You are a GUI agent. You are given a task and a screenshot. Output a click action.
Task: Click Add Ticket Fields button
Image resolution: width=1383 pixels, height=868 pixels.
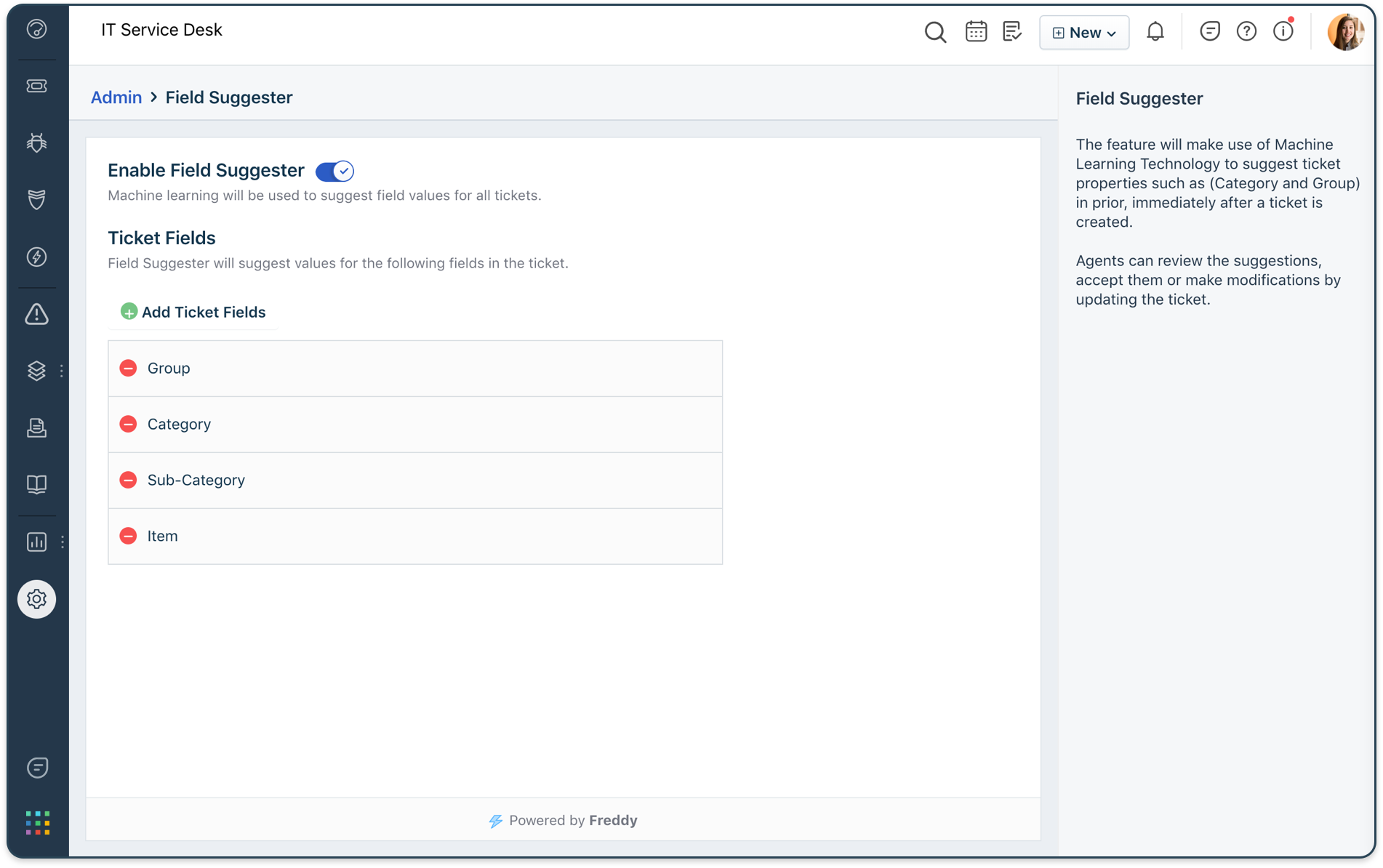pos(193,312)
